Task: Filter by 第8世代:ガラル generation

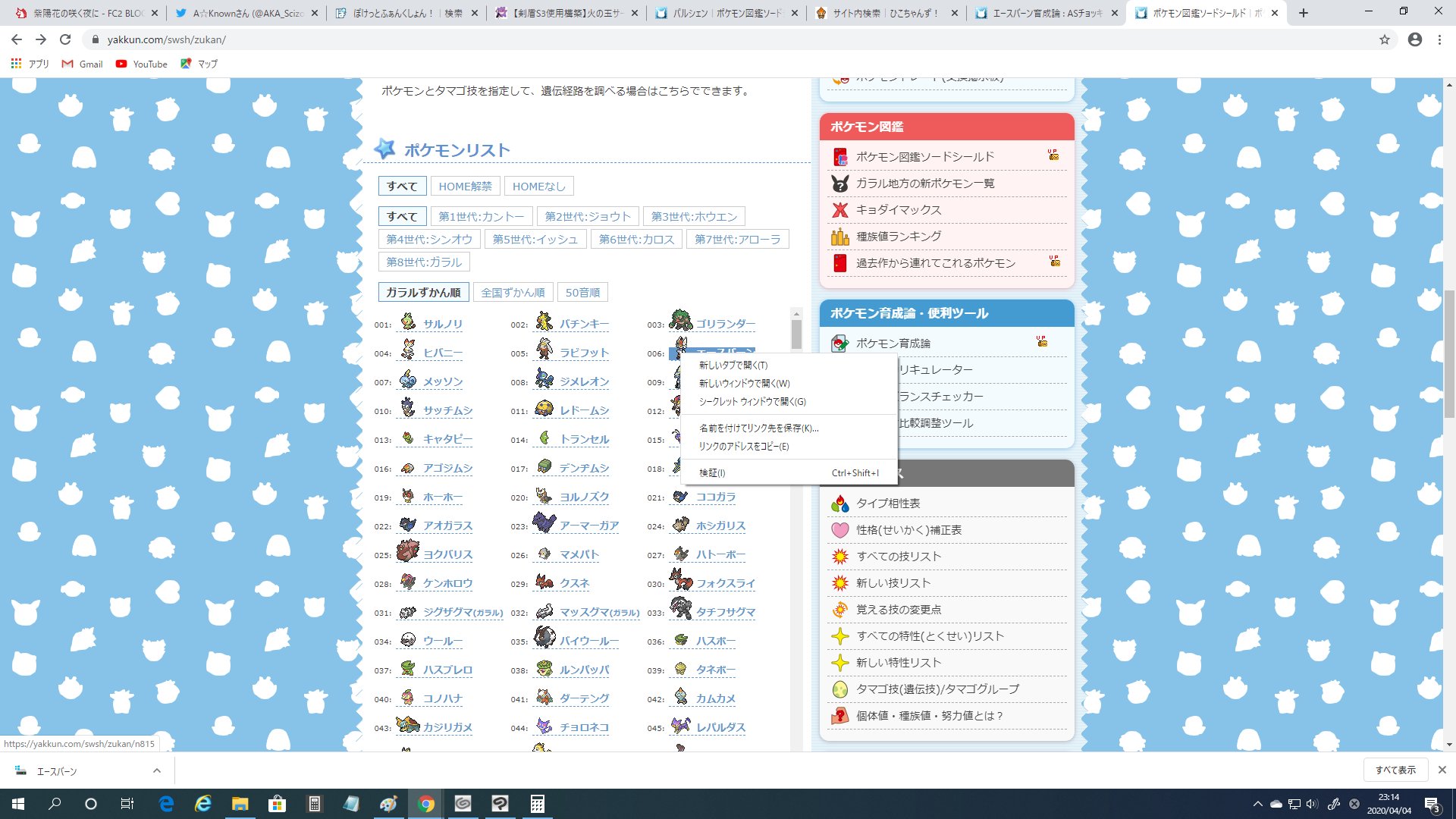Action: [x=424, y=262]
